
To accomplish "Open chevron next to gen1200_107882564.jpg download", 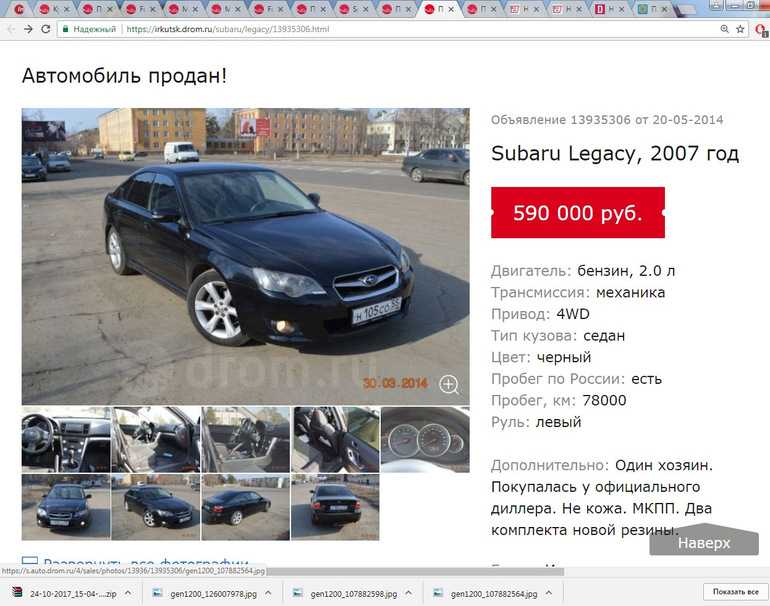I will pyautogui.click(x=549, y=593).
